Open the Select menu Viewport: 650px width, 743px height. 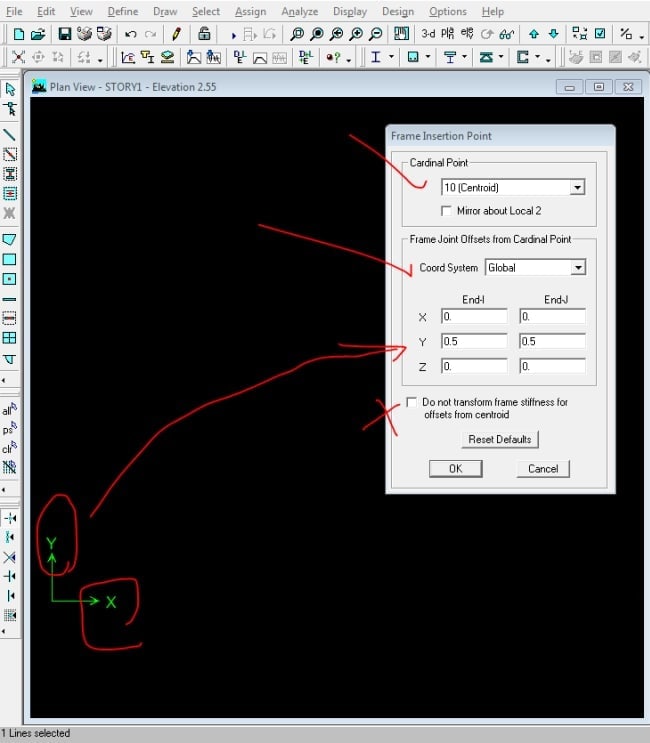click(x=206, y=11)
